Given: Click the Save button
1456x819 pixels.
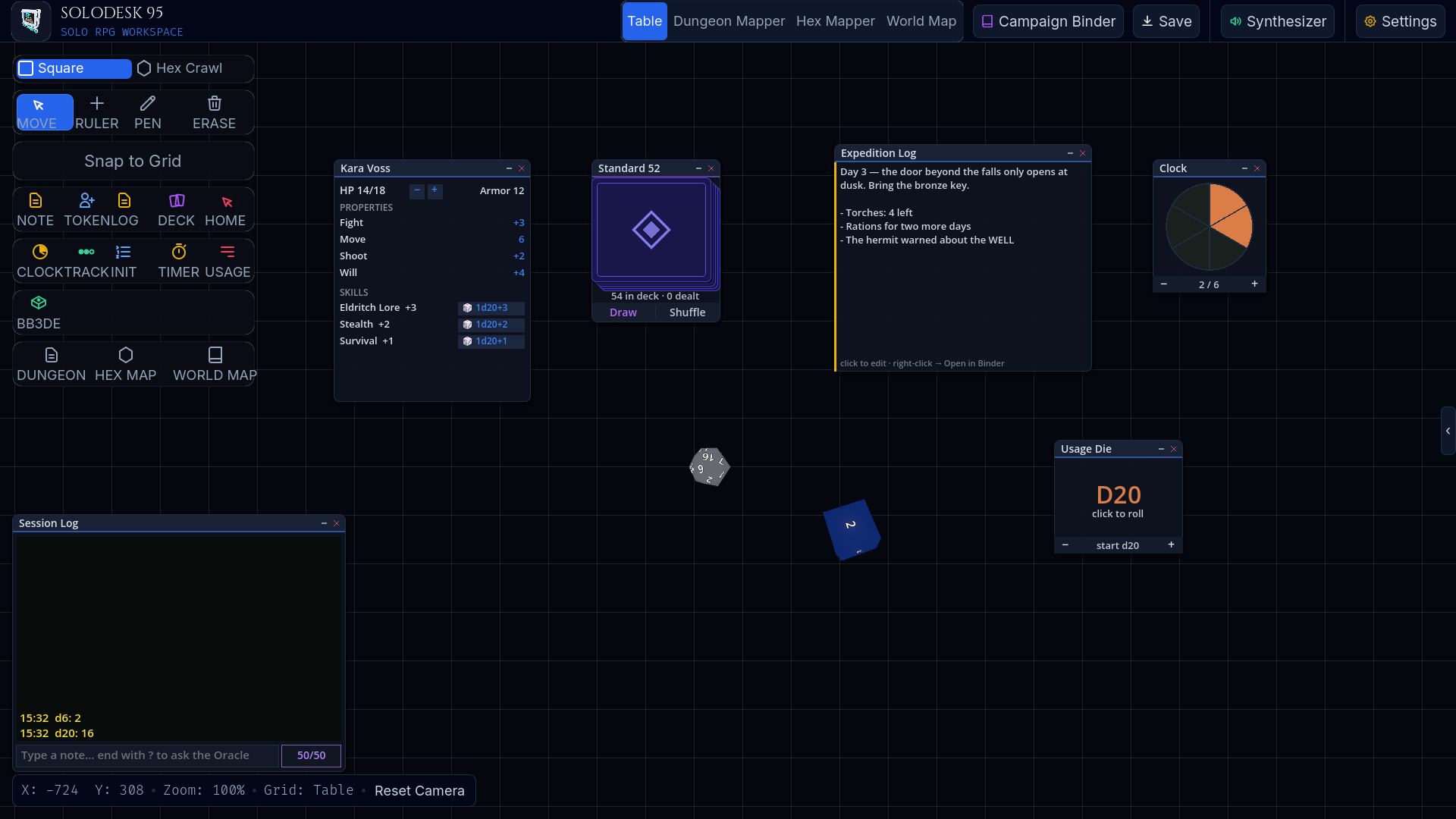Looking at the screenshot, I should [x=1166, y=21].
